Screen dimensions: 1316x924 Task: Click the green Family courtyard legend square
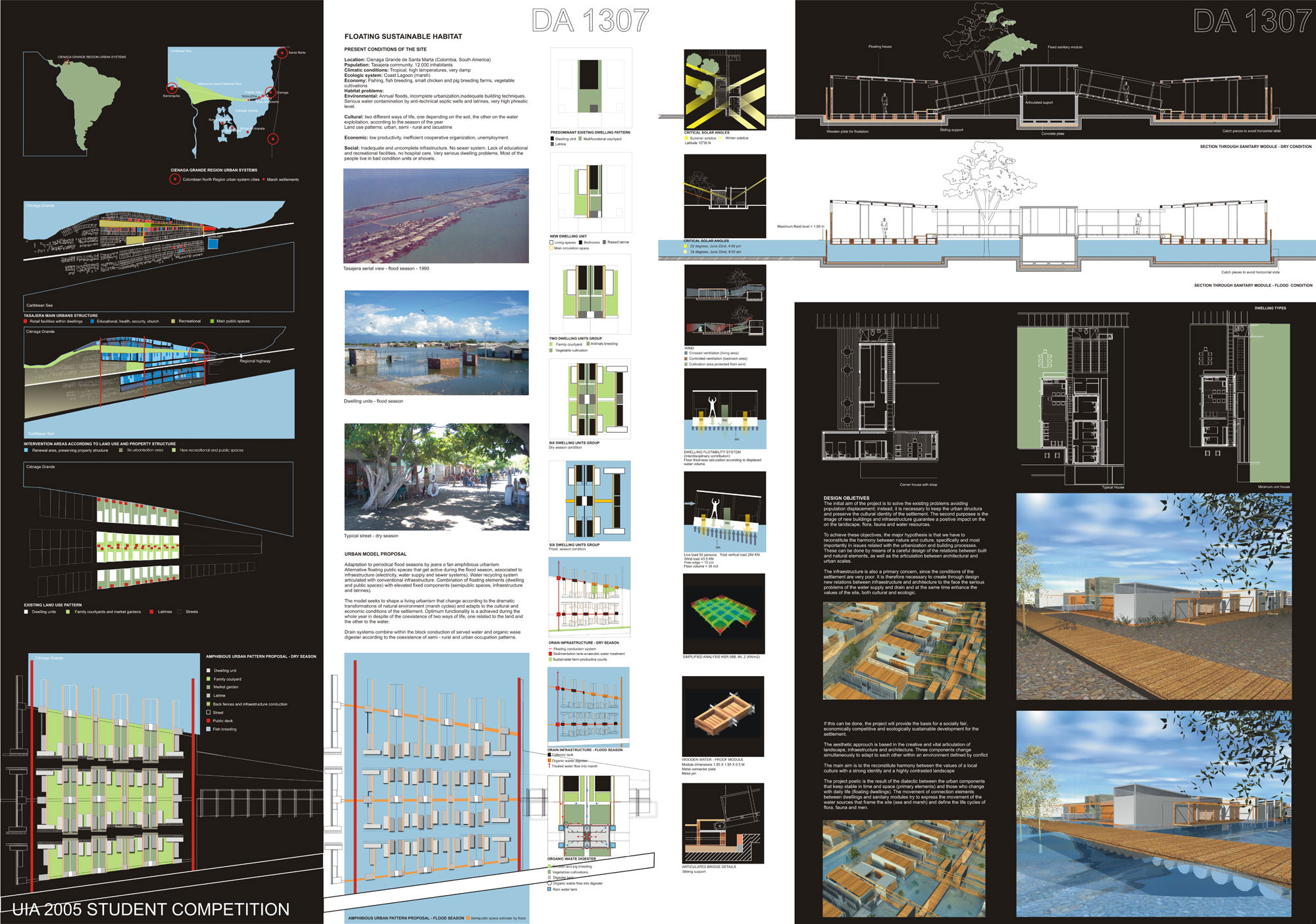coord(209,679)
